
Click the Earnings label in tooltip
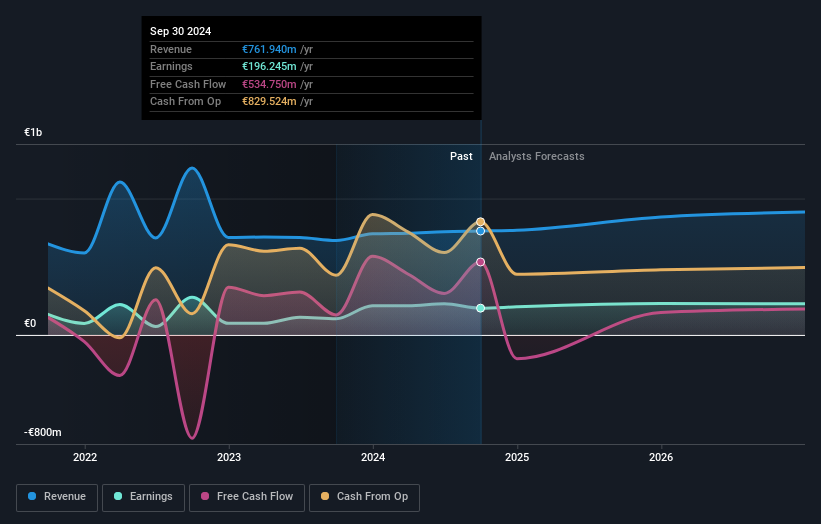pos(171,66)
